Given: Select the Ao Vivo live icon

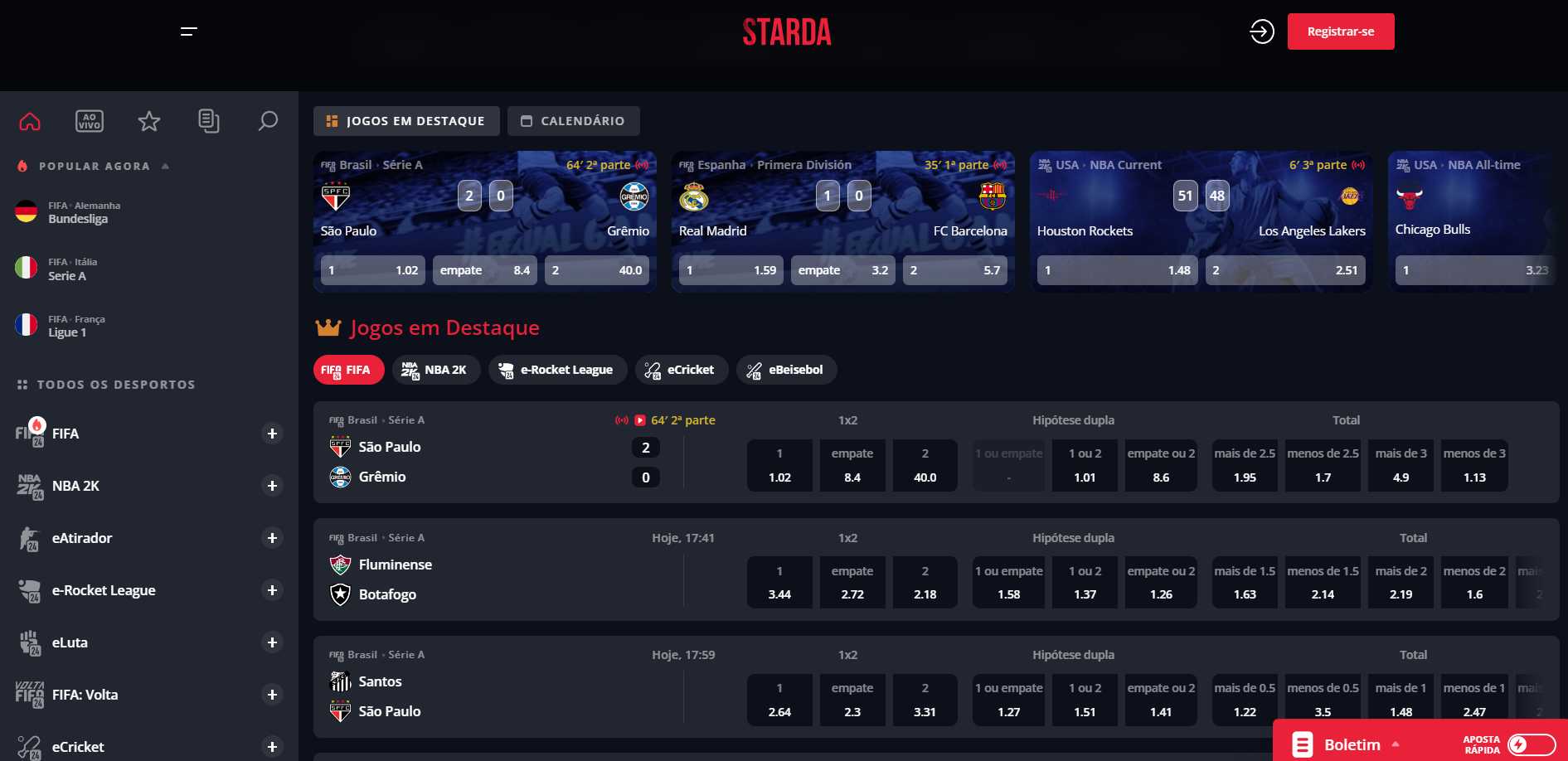Looking at the screenshot, I should coord(89,120).
